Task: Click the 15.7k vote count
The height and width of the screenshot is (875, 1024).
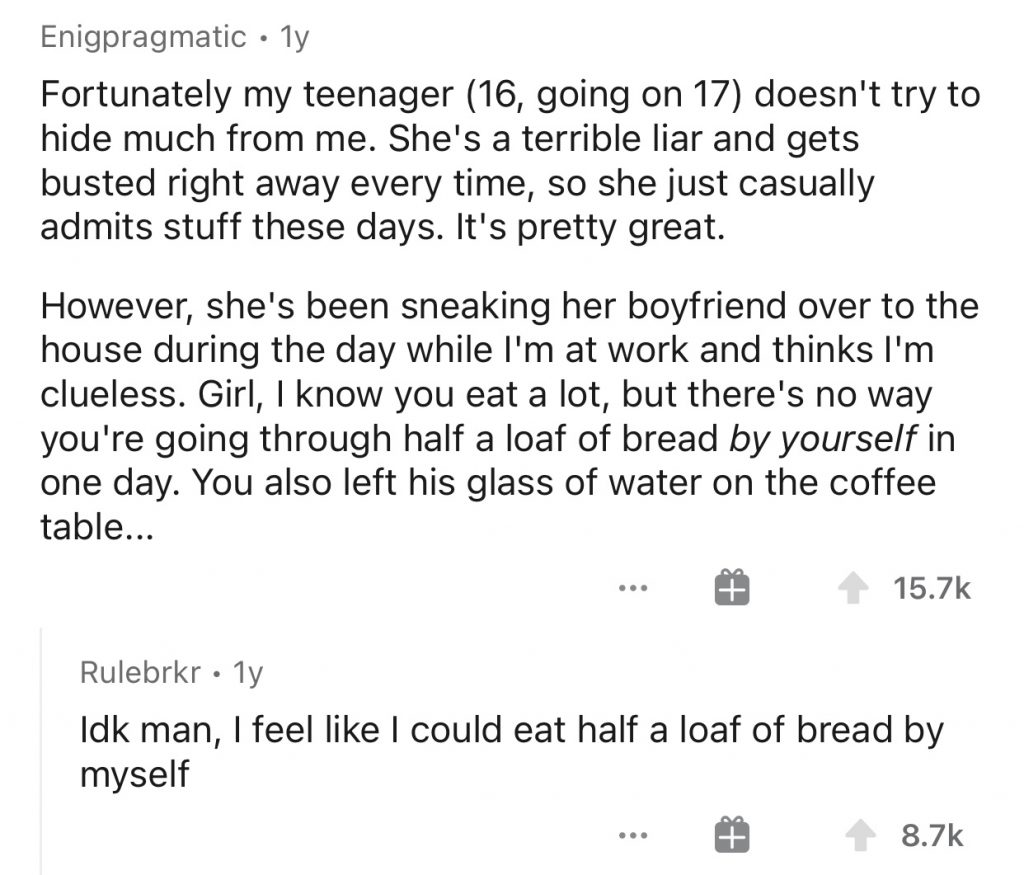Action: (930, 589)
